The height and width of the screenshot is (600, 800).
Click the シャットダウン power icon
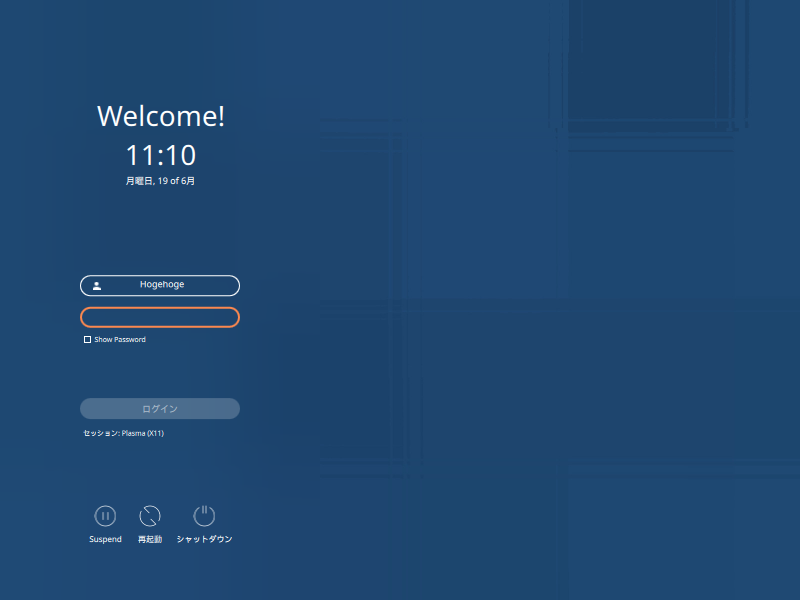(204, 516)
